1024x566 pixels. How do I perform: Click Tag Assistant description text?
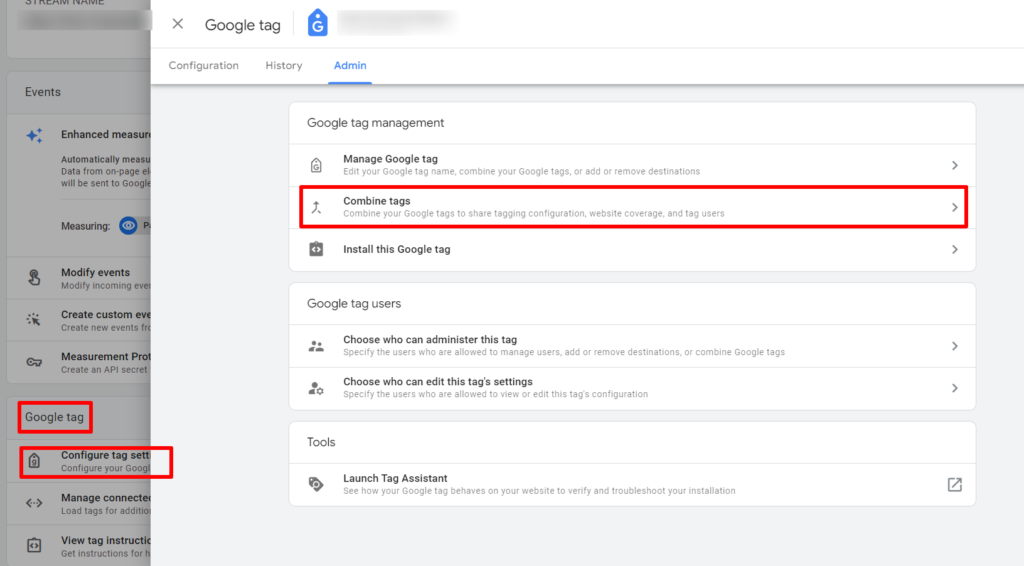point(539,491)
